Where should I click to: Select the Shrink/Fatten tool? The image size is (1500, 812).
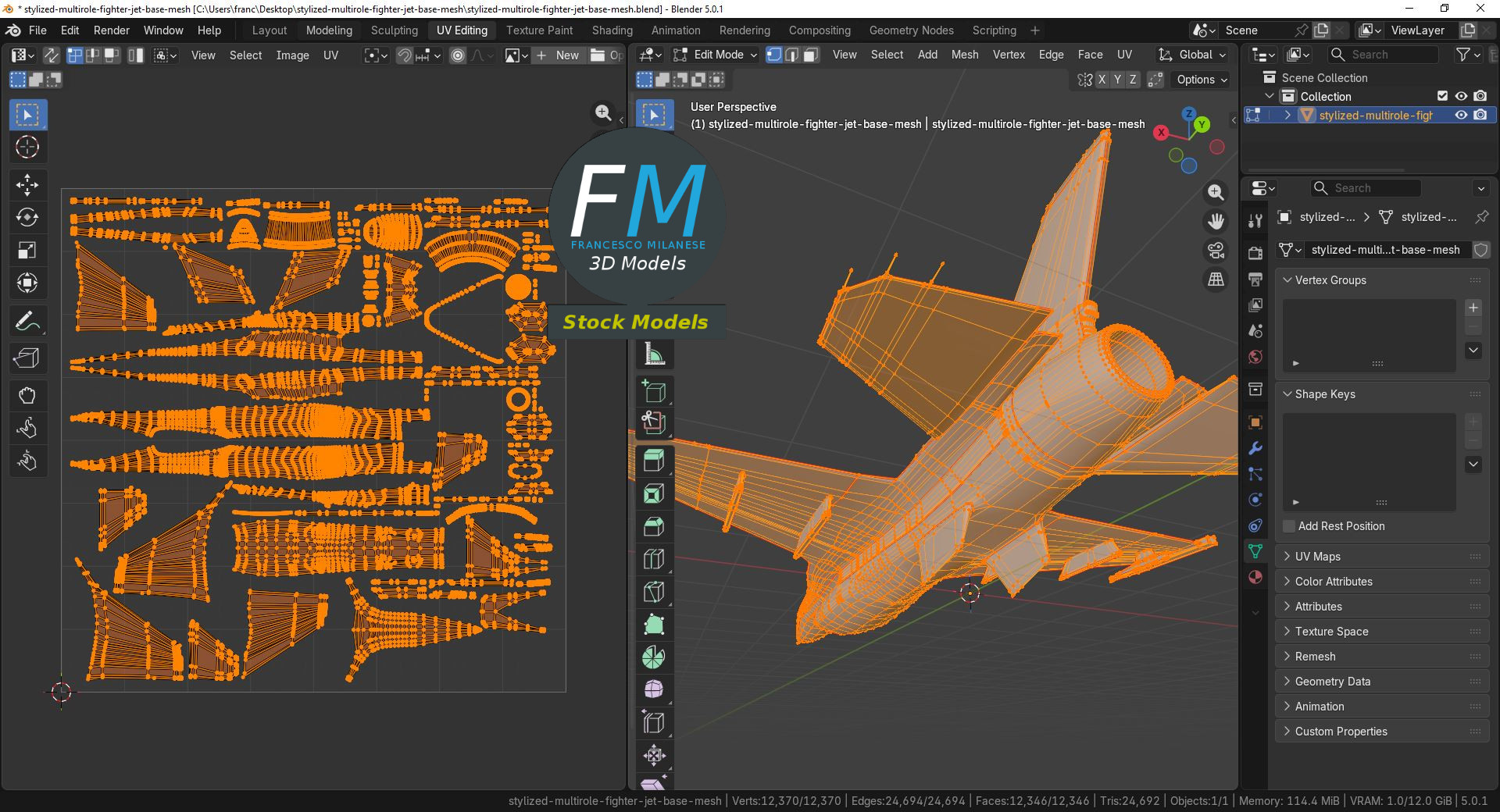[654, 756]
